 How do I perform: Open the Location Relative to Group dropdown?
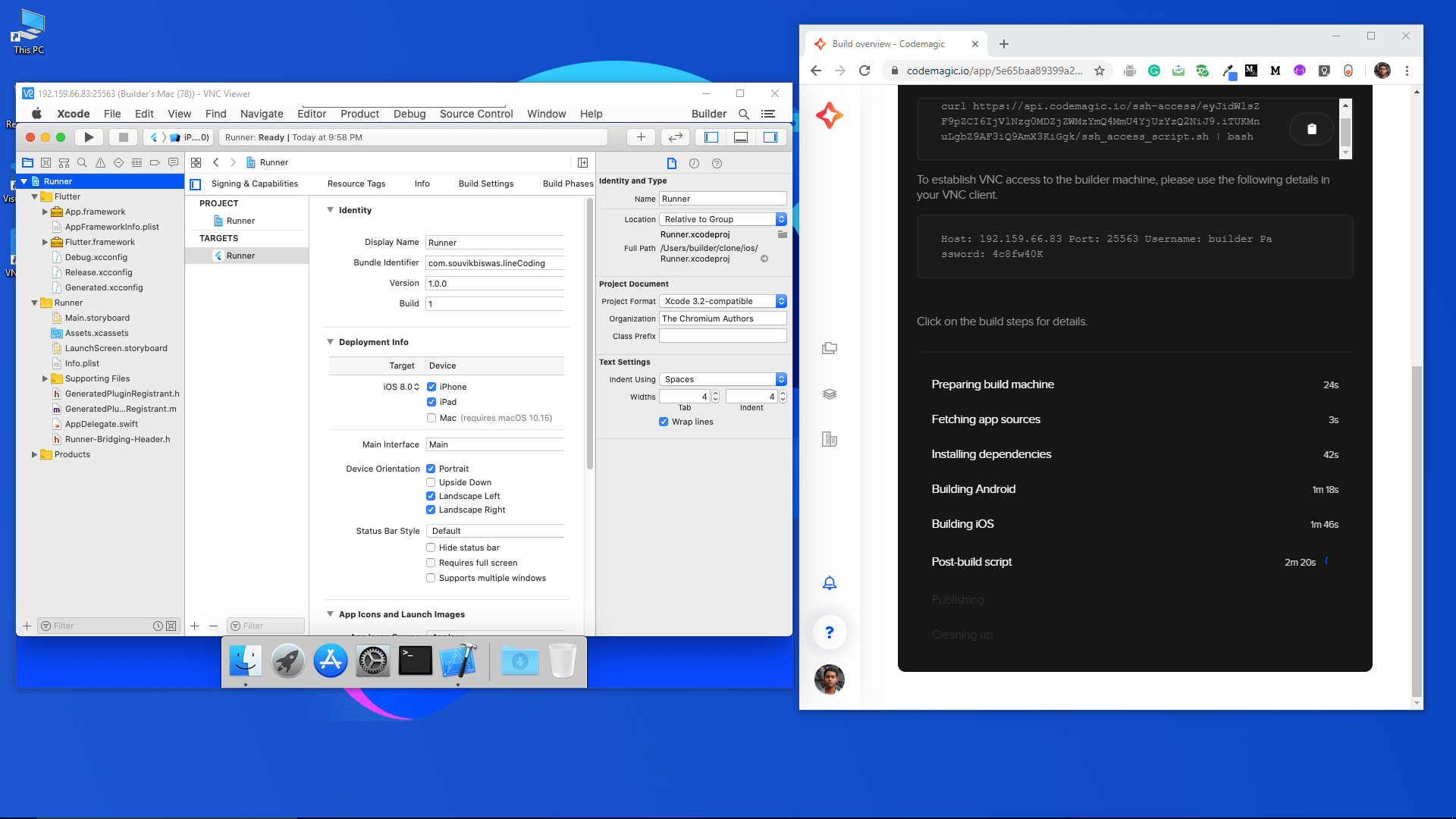[723, 219]
